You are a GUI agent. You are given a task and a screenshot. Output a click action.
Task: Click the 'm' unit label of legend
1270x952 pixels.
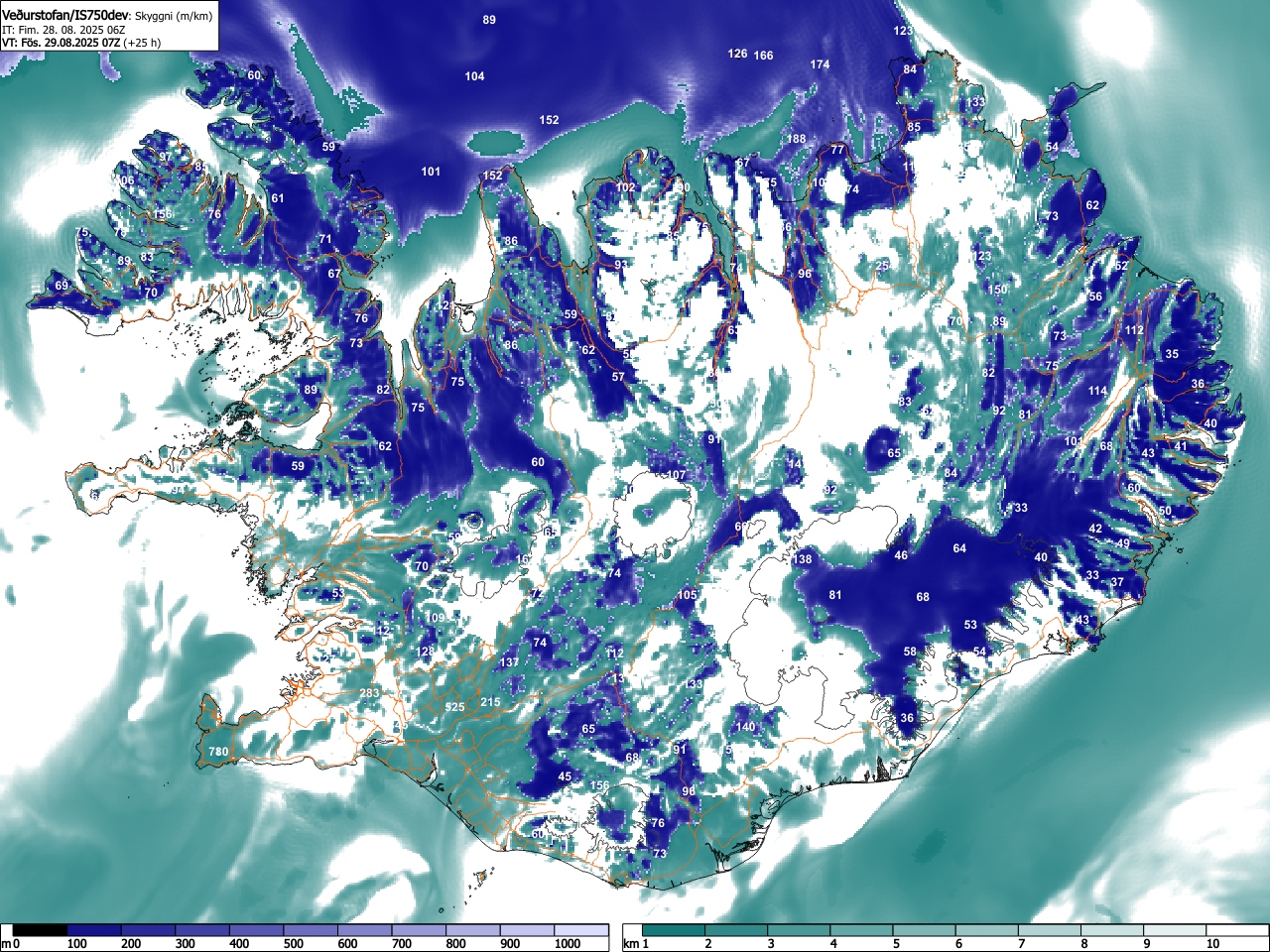(x=6, y=944)
